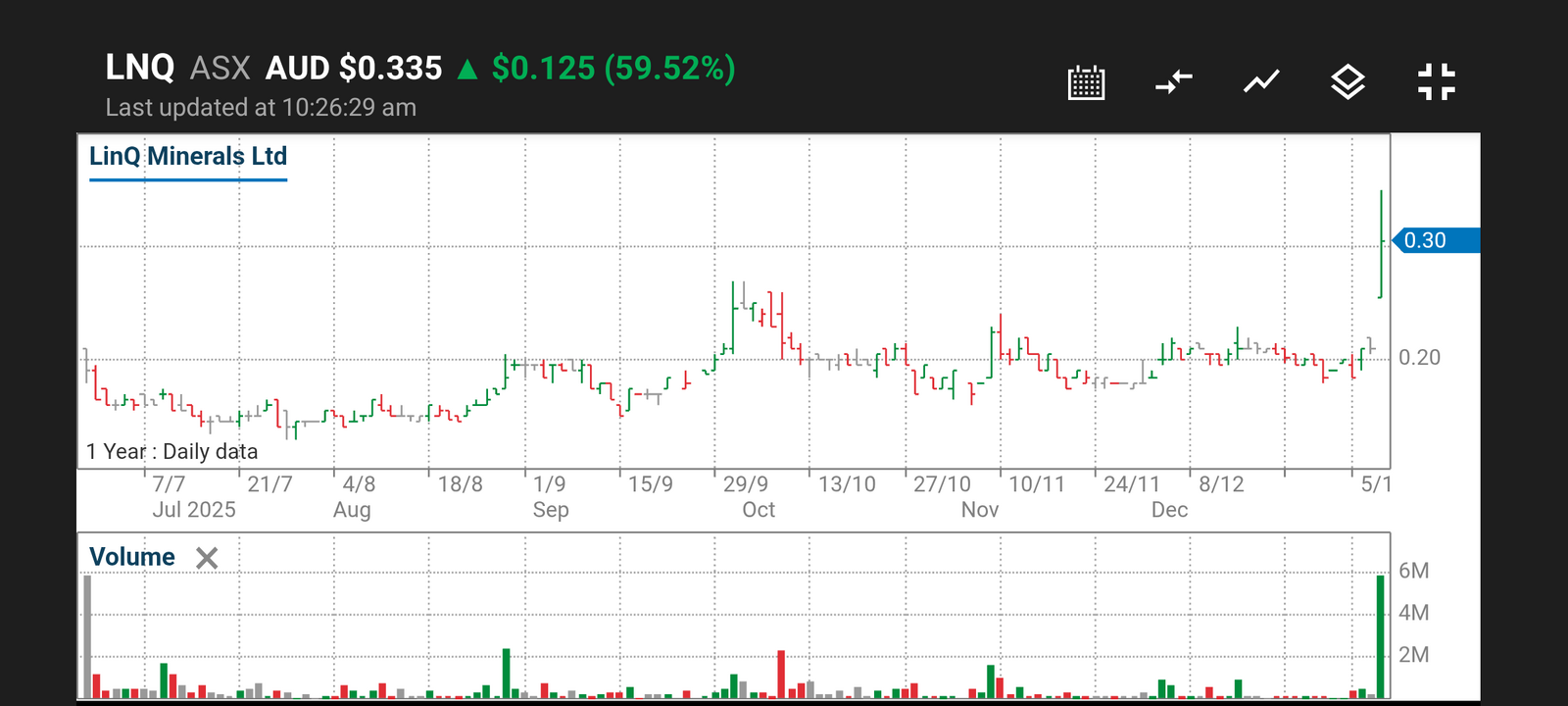Click the ASX exchange label
This screenshot has width=1568, height=706.
[220, 68]
